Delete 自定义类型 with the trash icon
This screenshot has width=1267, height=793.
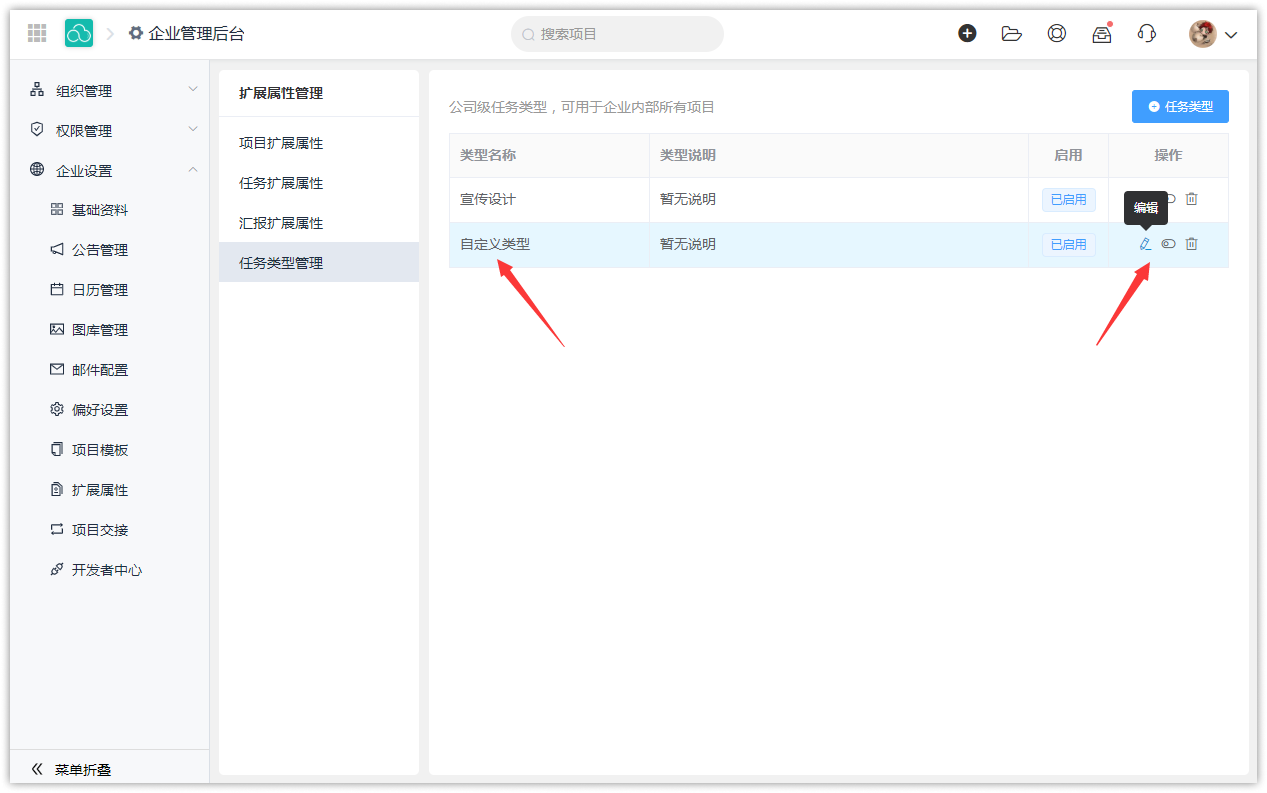coord(1191,244)
